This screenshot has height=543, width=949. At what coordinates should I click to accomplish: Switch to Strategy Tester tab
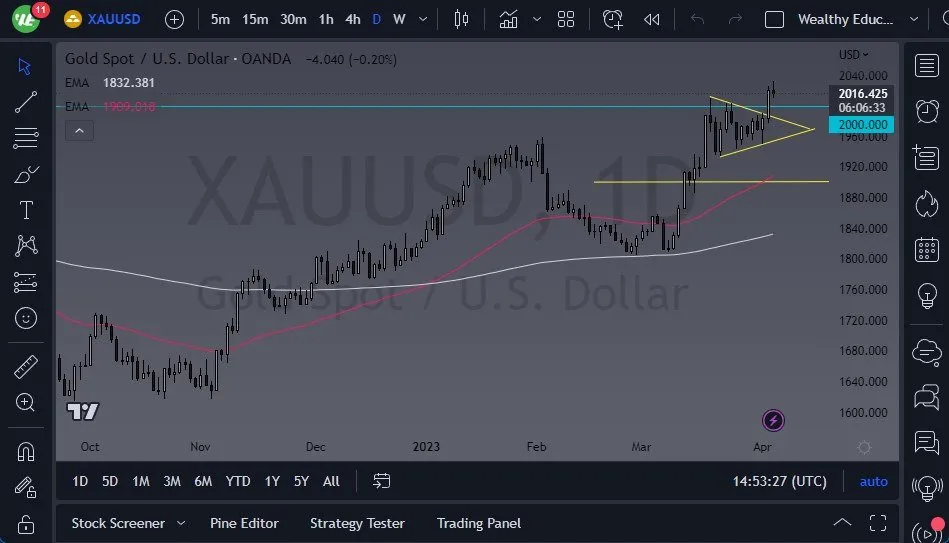pyautogui.click(x=357, y=523)
